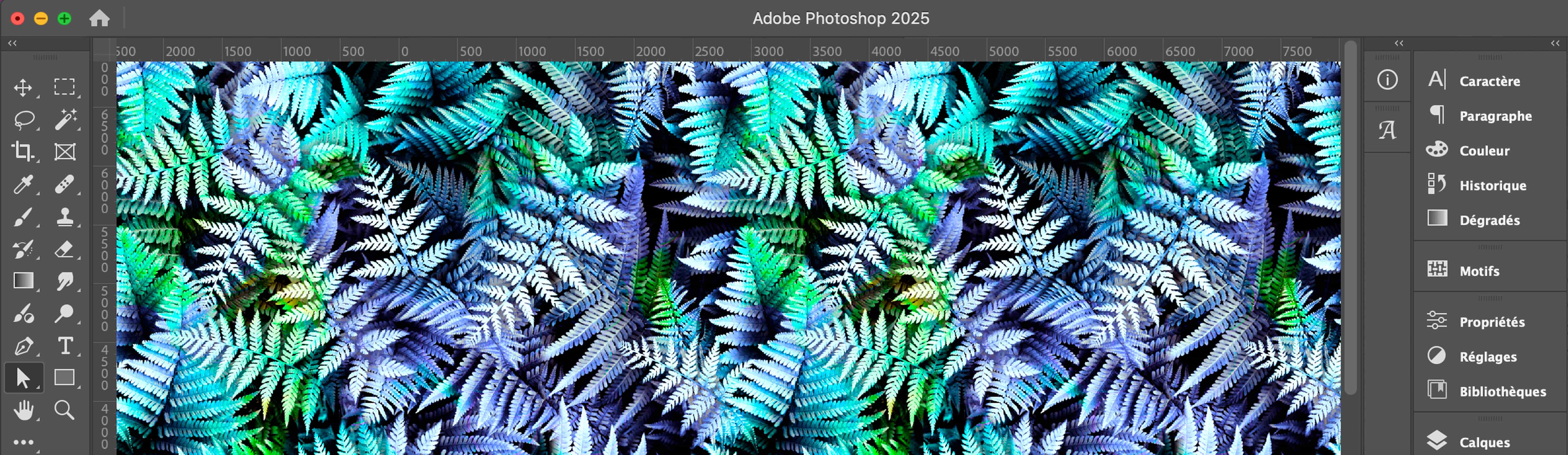
Task: Go to the Home screen
Action: [x=99, y=18]
